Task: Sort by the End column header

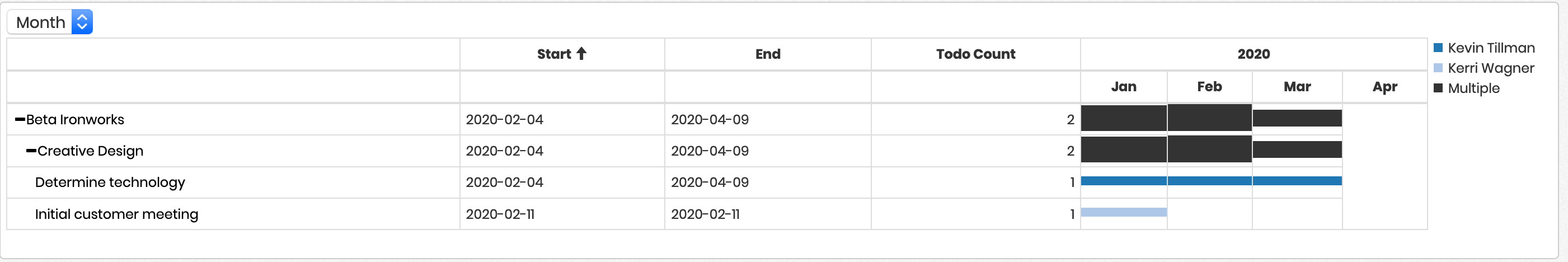Action: (768, 54)
